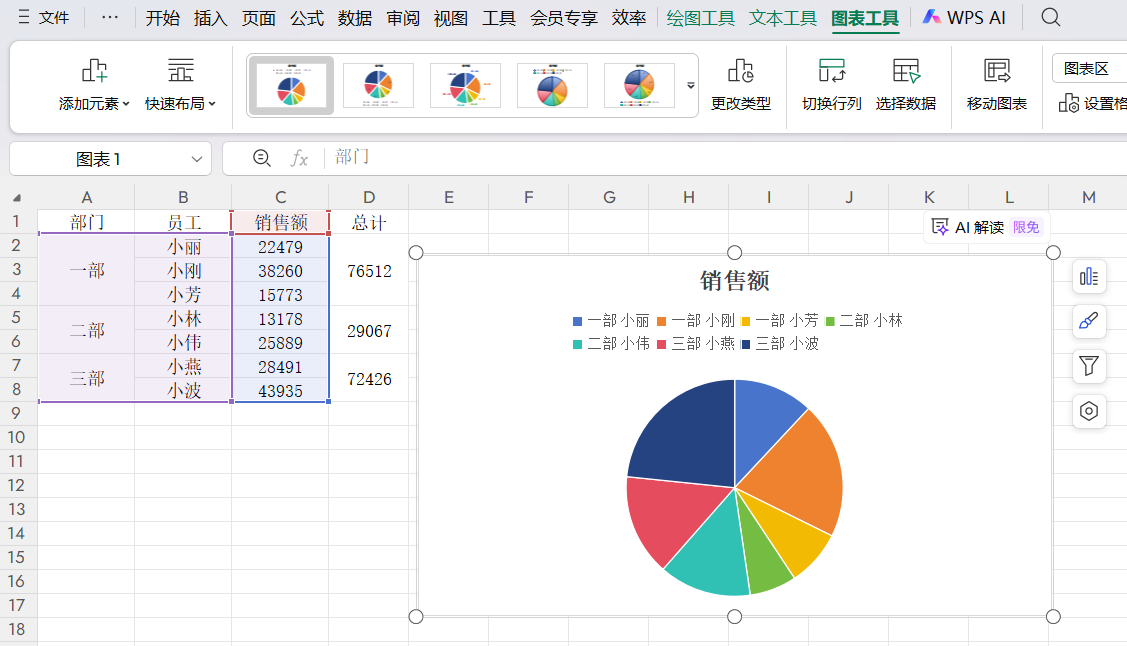The image size is (1127, 646).
Task: Open the chart elements panel icon beside the chart
Action: click(1089, 277)
